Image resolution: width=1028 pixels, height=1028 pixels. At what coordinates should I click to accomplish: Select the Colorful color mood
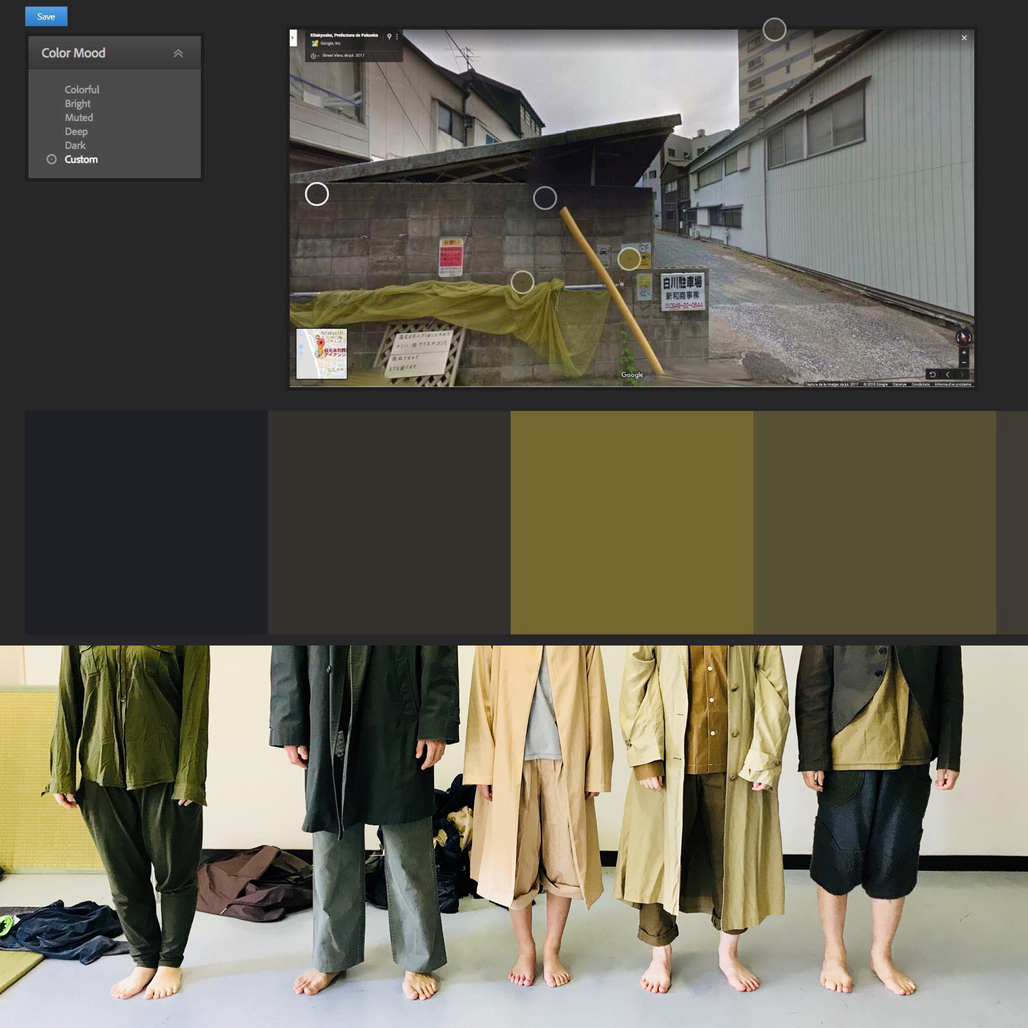point(82,90)
